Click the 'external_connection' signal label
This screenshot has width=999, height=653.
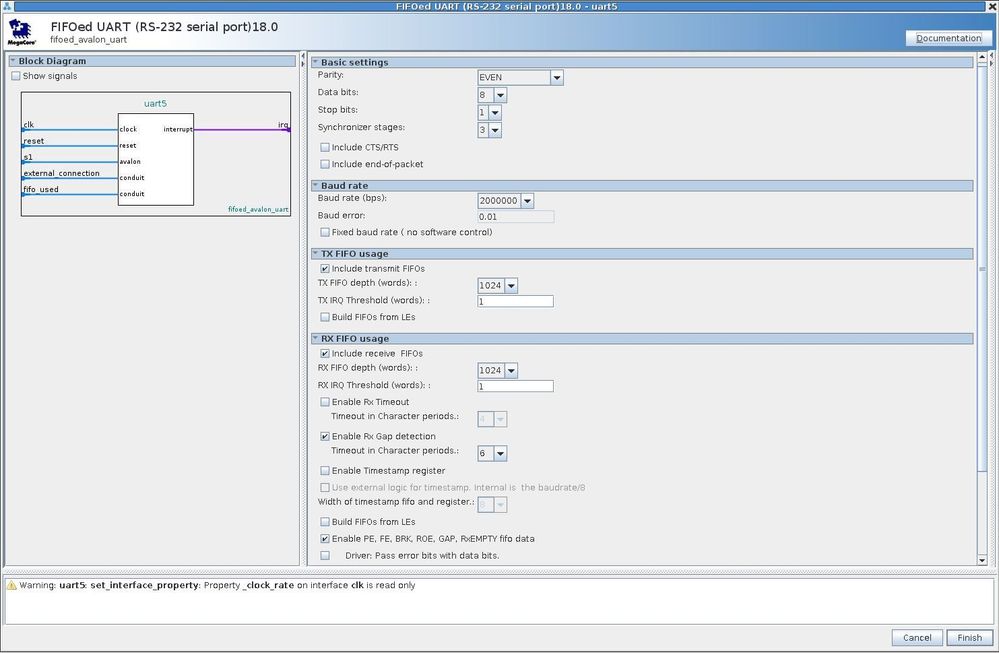point(61,173)
